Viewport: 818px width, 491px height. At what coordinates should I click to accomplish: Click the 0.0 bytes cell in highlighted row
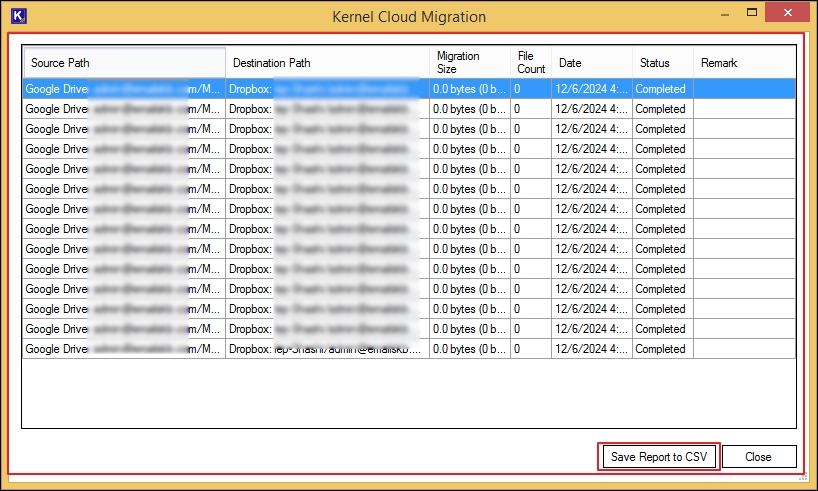pyautogui.click(x=470, y=89)
